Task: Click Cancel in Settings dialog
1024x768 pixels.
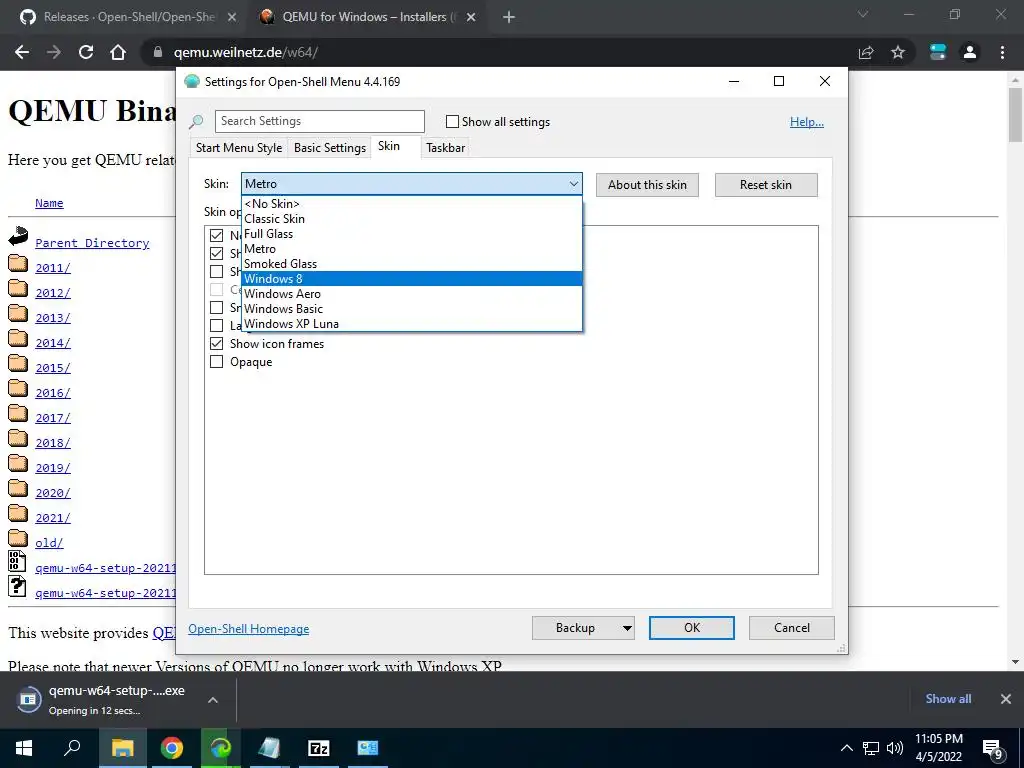Action: click(x=792, y=628)
